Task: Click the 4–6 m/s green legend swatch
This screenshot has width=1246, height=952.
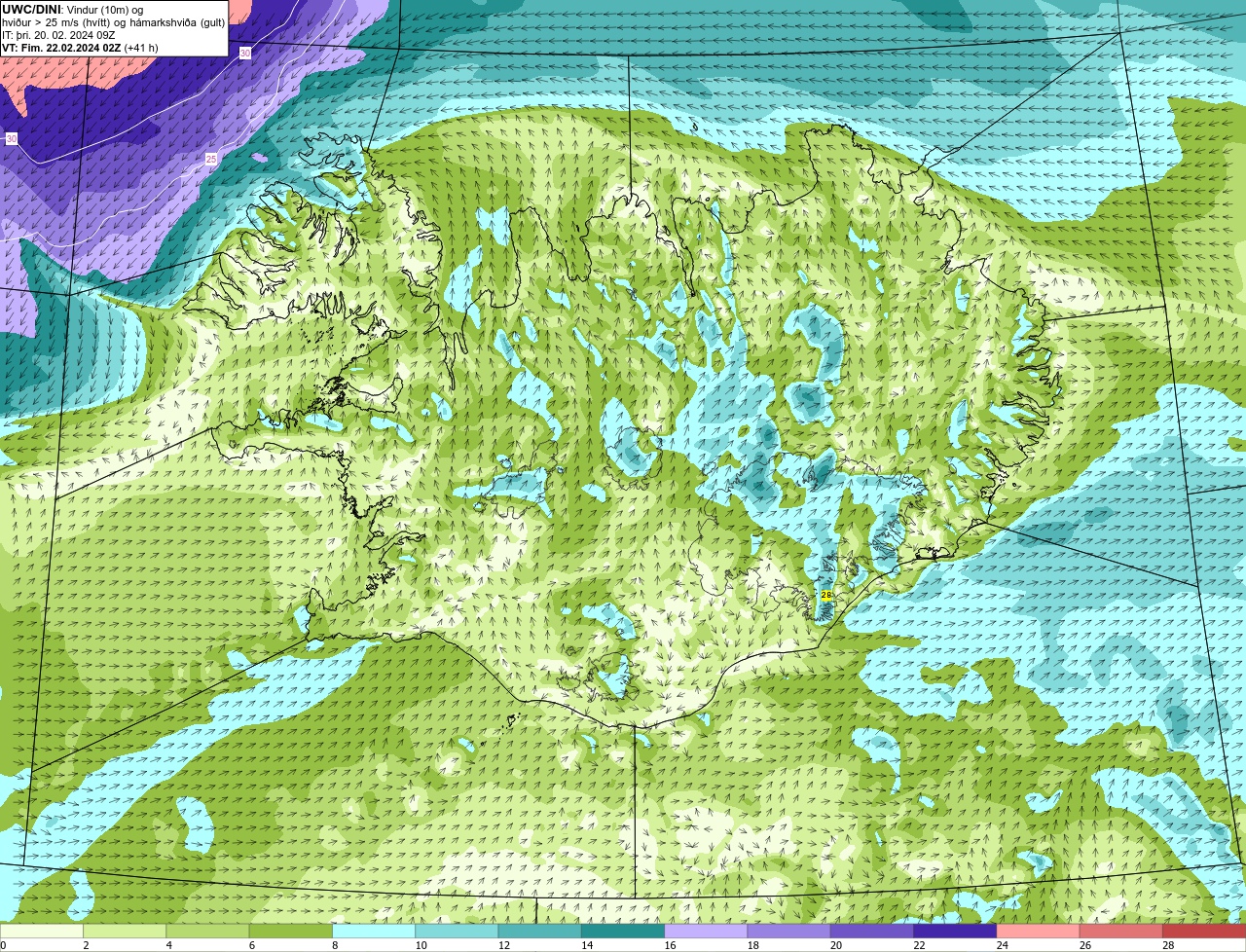Action: [207, 932]
